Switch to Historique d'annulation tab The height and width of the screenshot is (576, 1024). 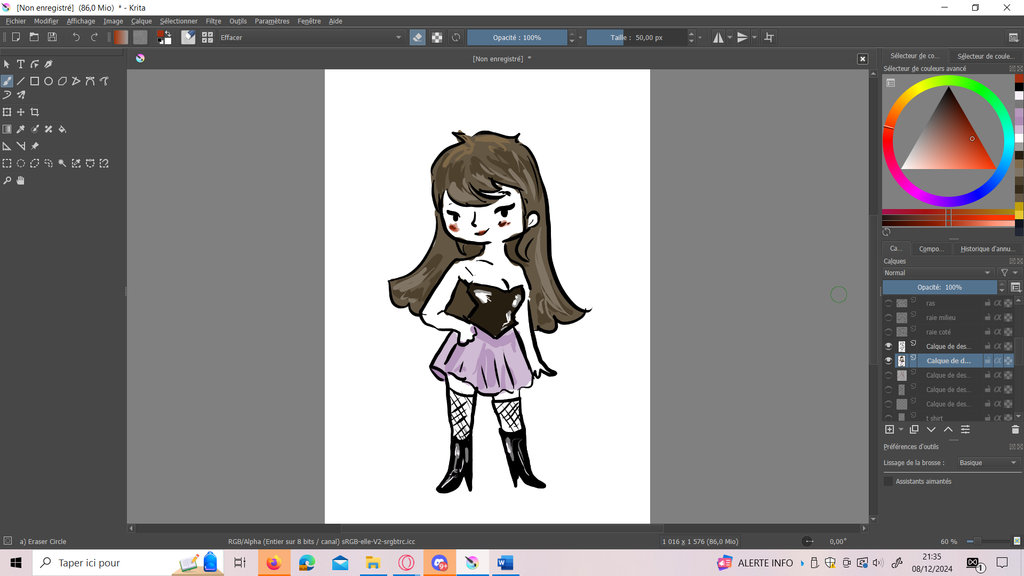[987, 249]
